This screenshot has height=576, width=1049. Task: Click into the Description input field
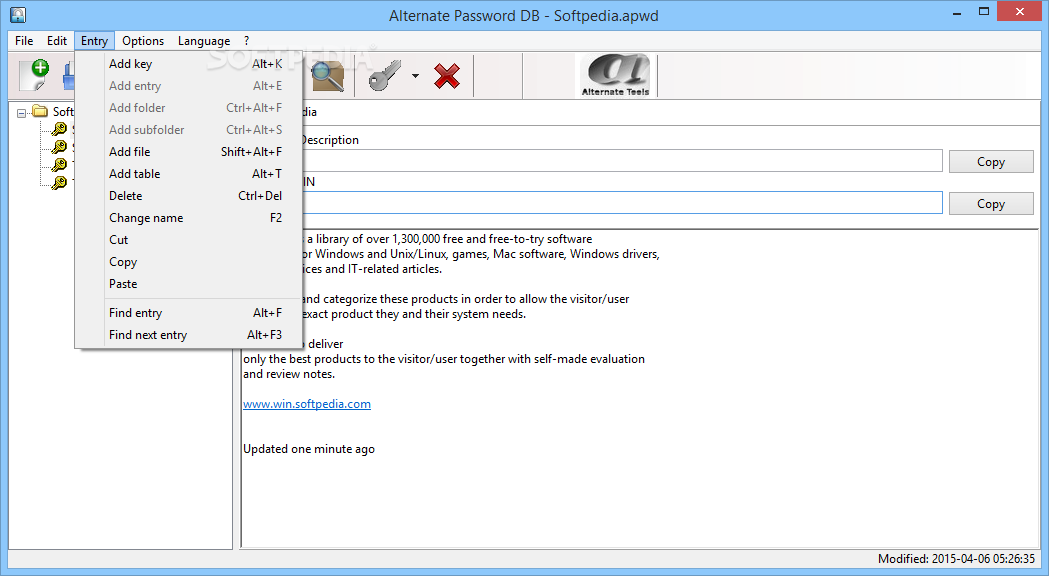622,161
